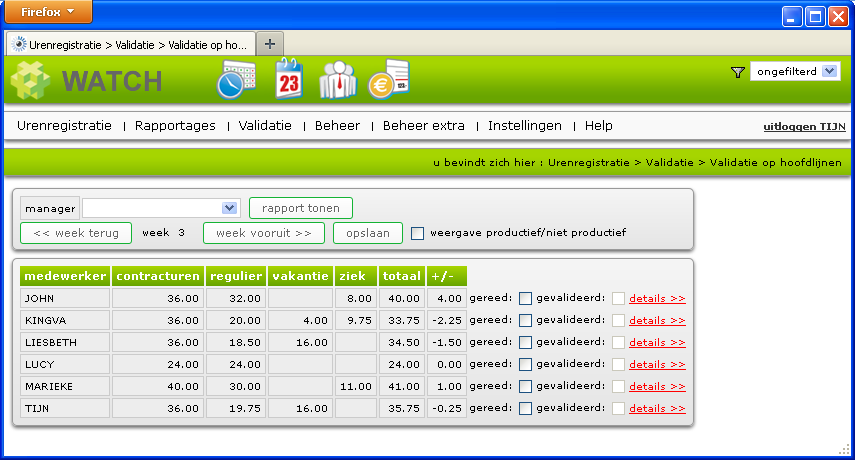Click the JOHN employee name field

coord(65,299)
